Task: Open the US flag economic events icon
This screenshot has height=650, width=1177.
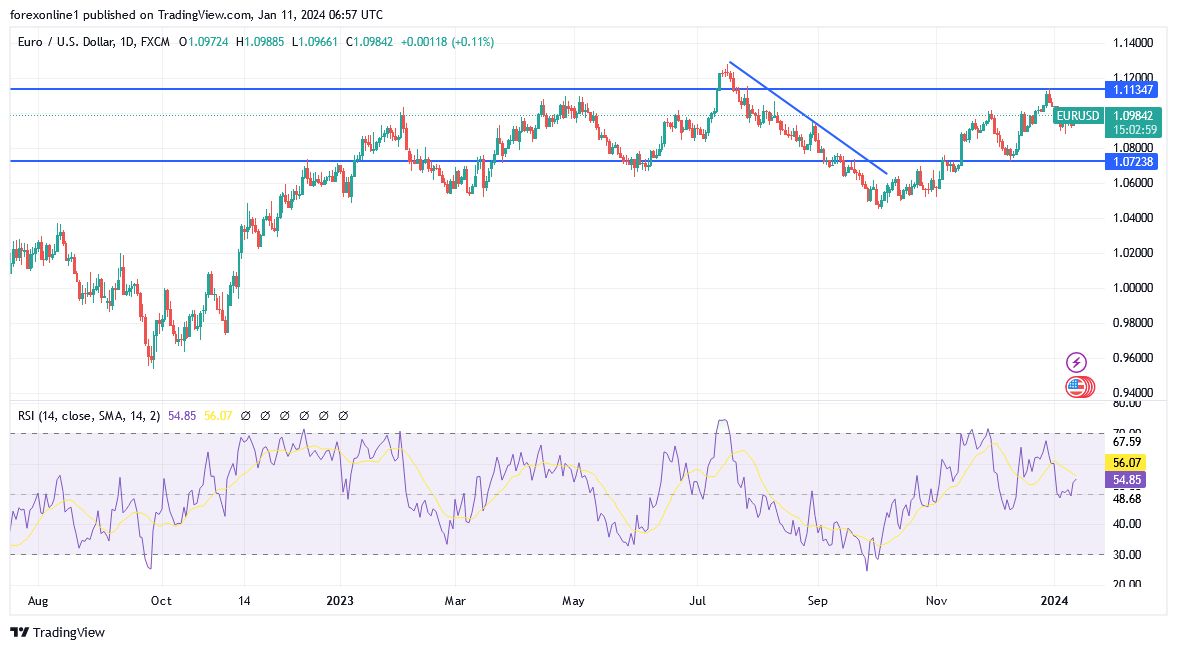Action: tap(1077, 387)
